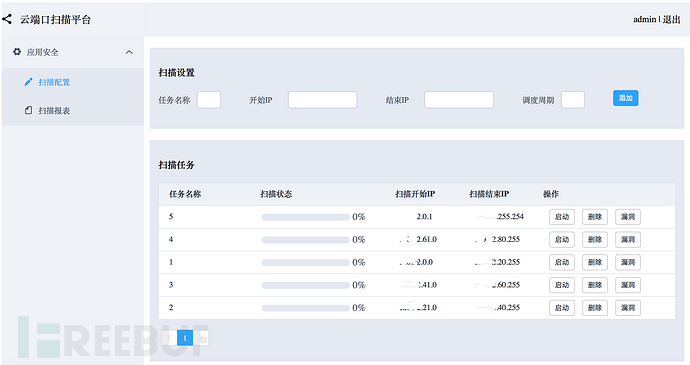690x365 pixels.
Task: Click the blue 添加 button
Action: coord(625,98)
